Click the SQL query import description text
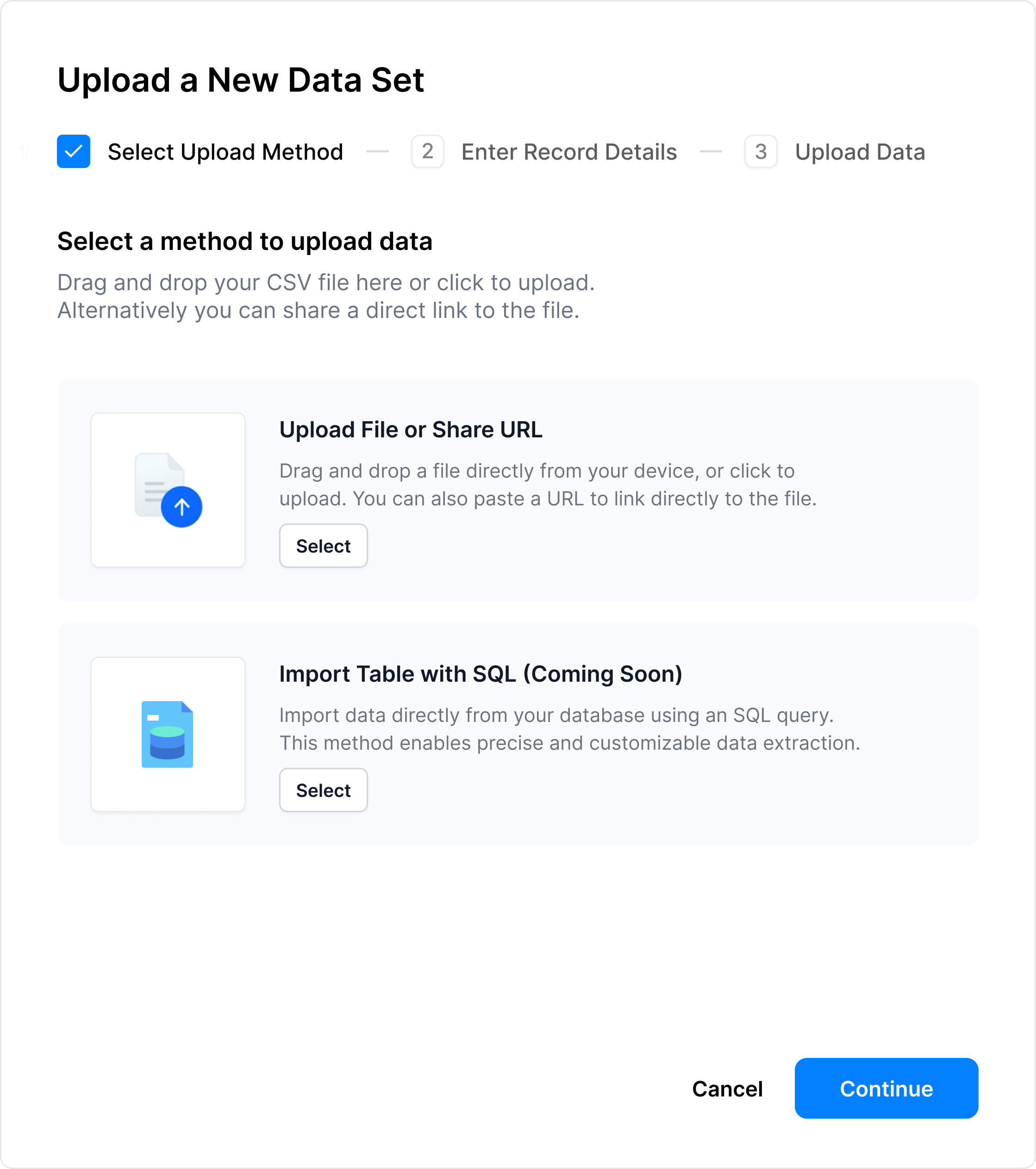 569,729
